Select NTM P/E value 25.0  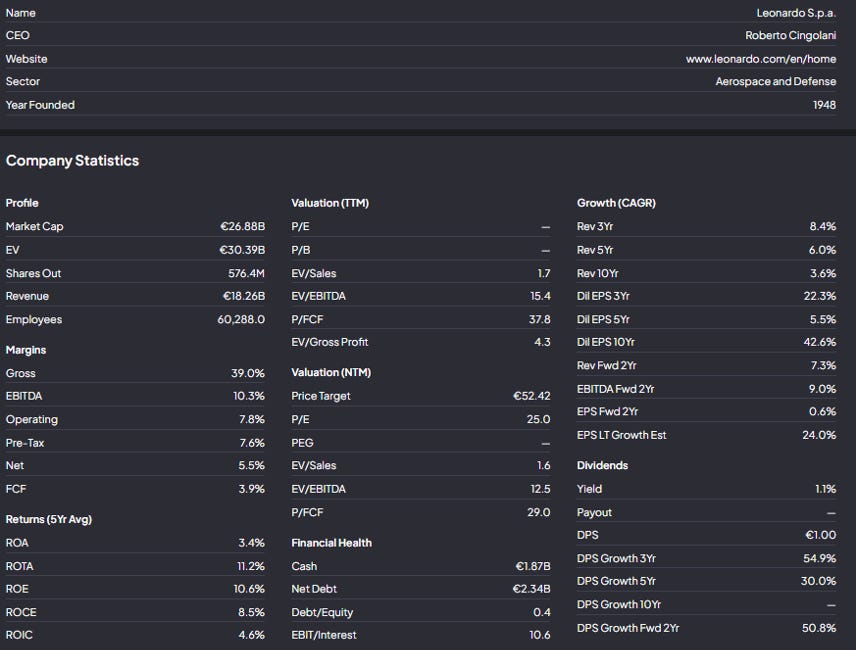[538, 420]
